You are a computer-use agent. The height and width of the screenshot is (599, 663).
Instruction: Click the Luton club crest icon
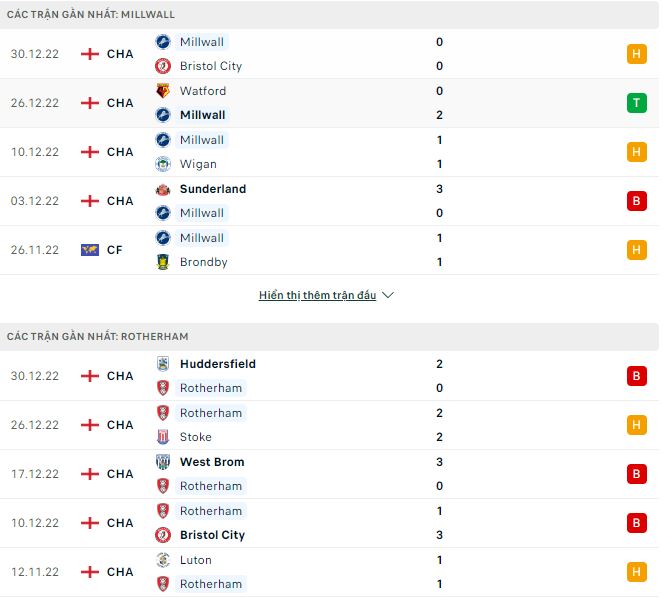pyautogui.click(x=162, y=560)
